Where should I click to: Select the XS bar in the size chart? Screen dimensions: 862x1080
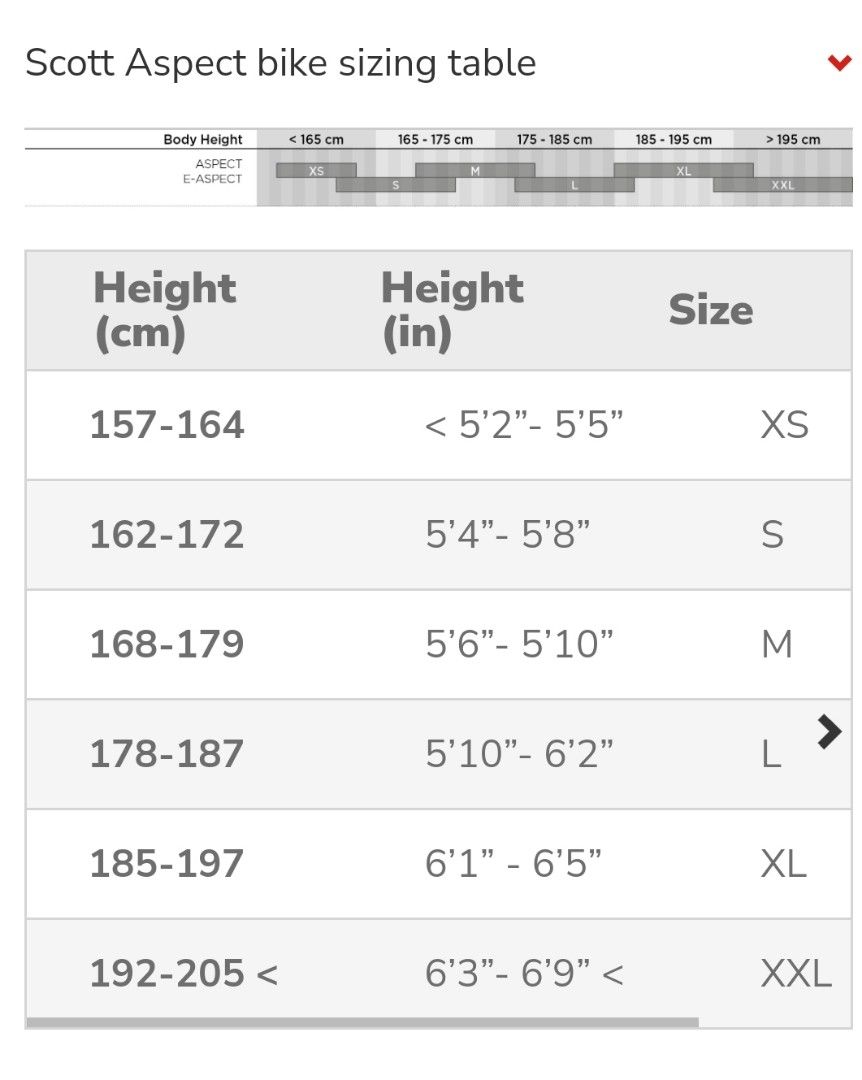tap(316, 170)
